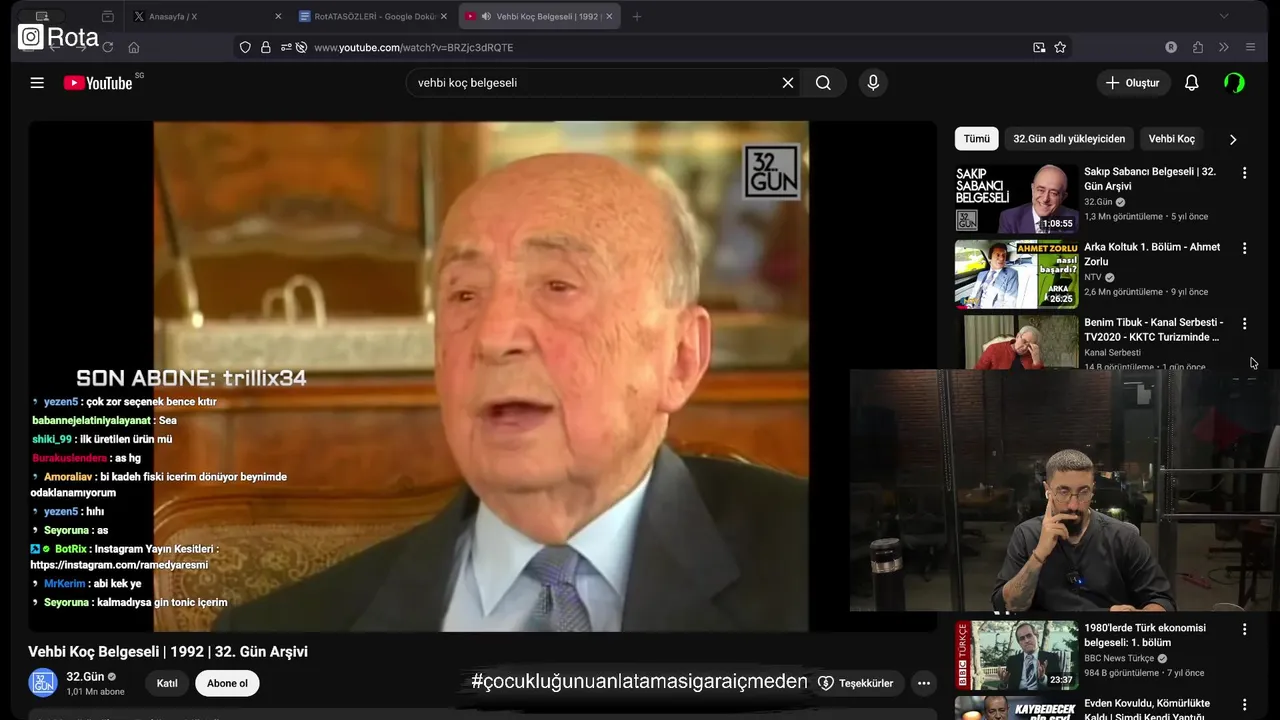The image size is (1280, 720).
Task: Open a new browser tab with plus
Action: coord(637,17)
